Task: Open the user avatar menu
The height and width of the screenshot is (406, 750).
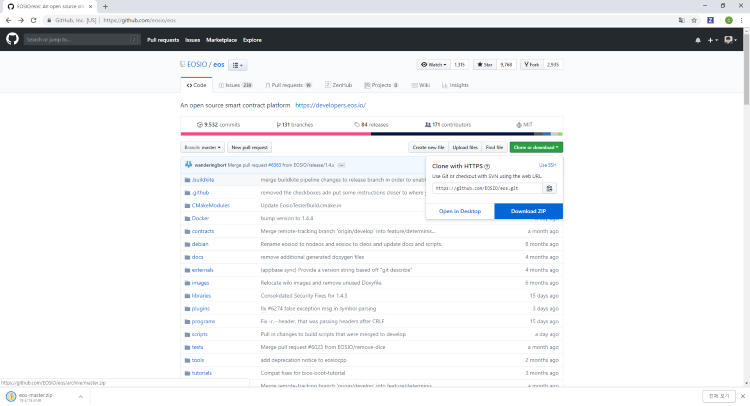Action: click(x=730, y=40)
